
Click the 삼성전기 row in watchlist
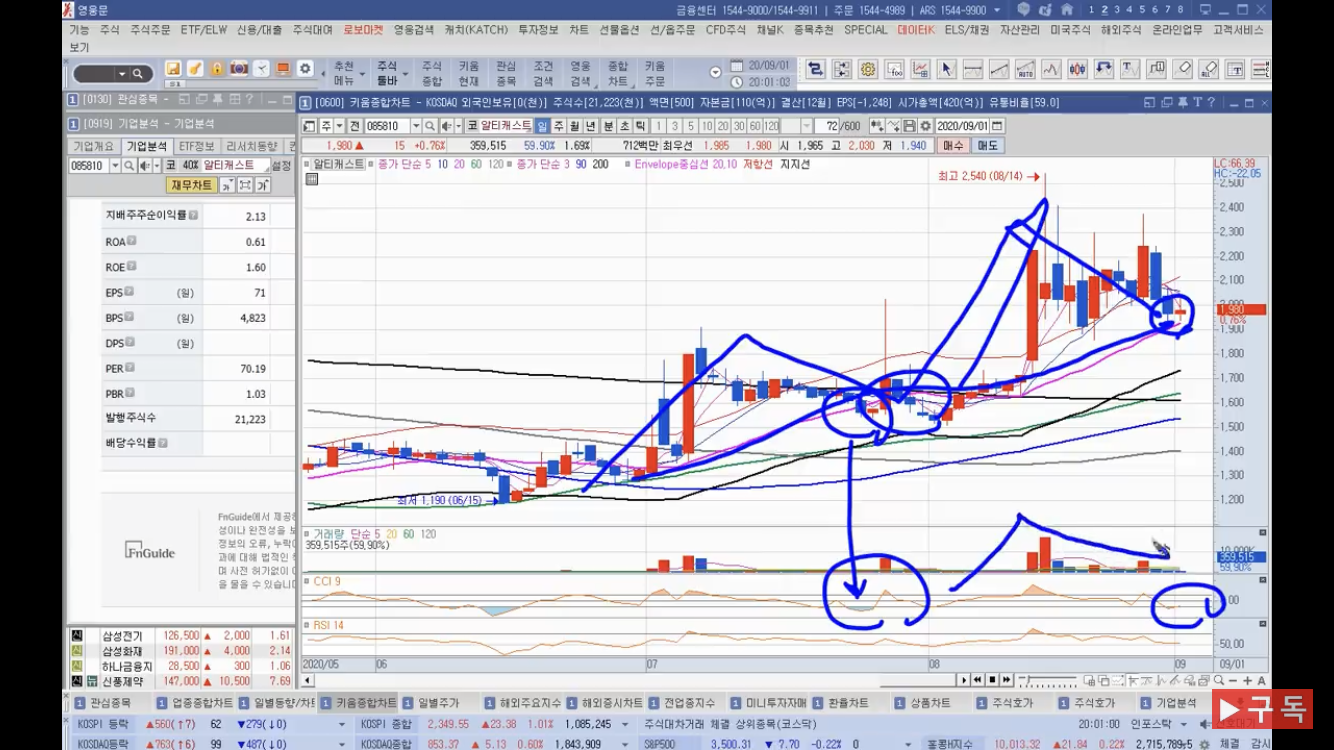(x=182, y=636)
